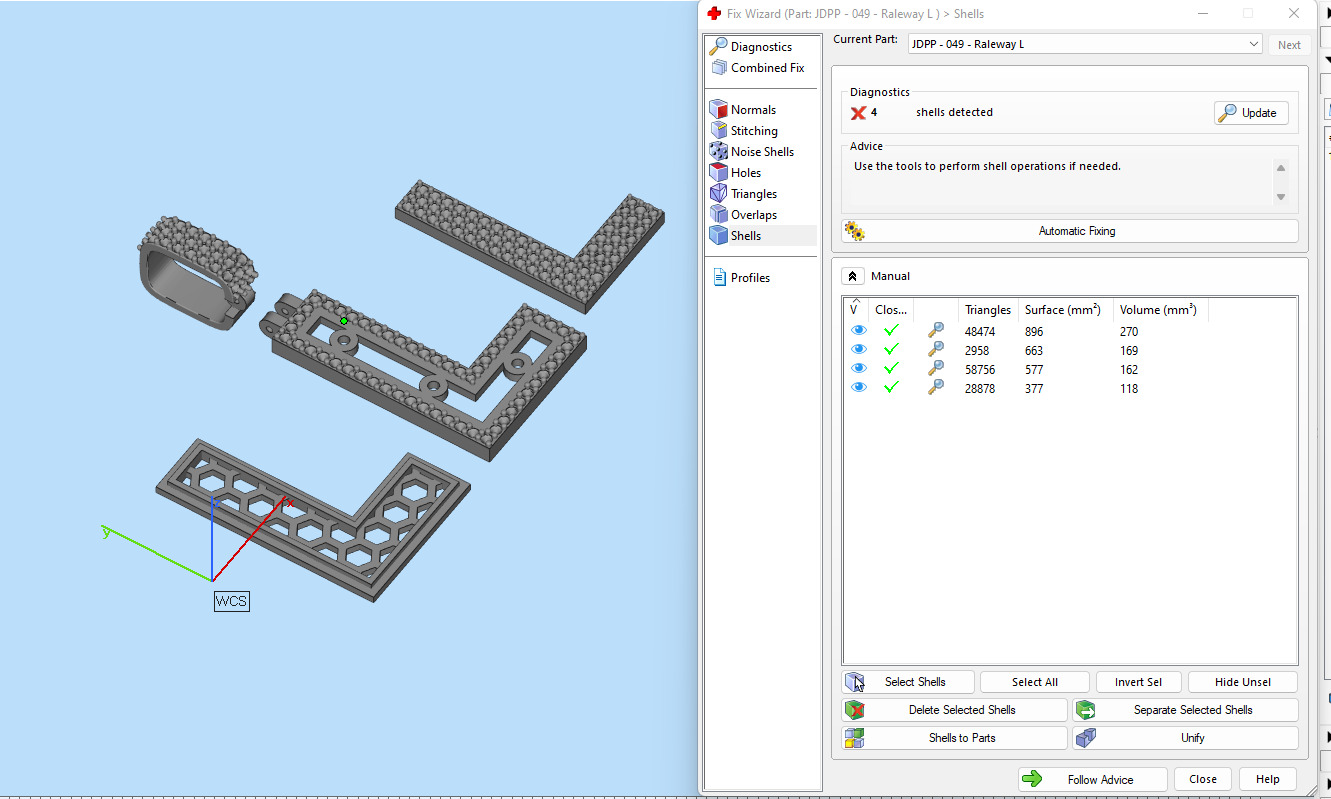The width and height of the screenshot is (1331, 799).
Task: Zoom to the 28878-triangle shell
Action: pyautogui.click(x=935, y=388)
